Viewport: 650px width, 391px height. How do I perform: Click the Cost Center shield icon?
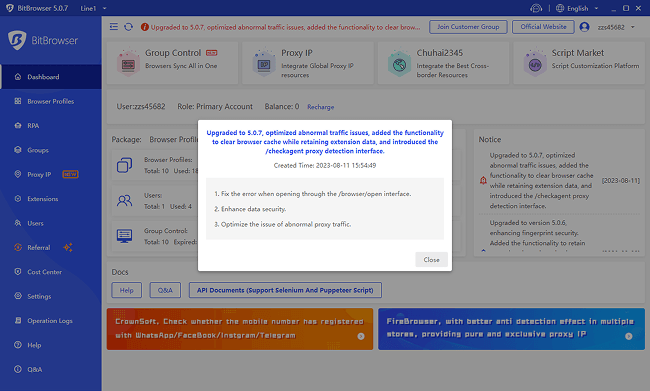pyautogui.click(x=18, y=272)
